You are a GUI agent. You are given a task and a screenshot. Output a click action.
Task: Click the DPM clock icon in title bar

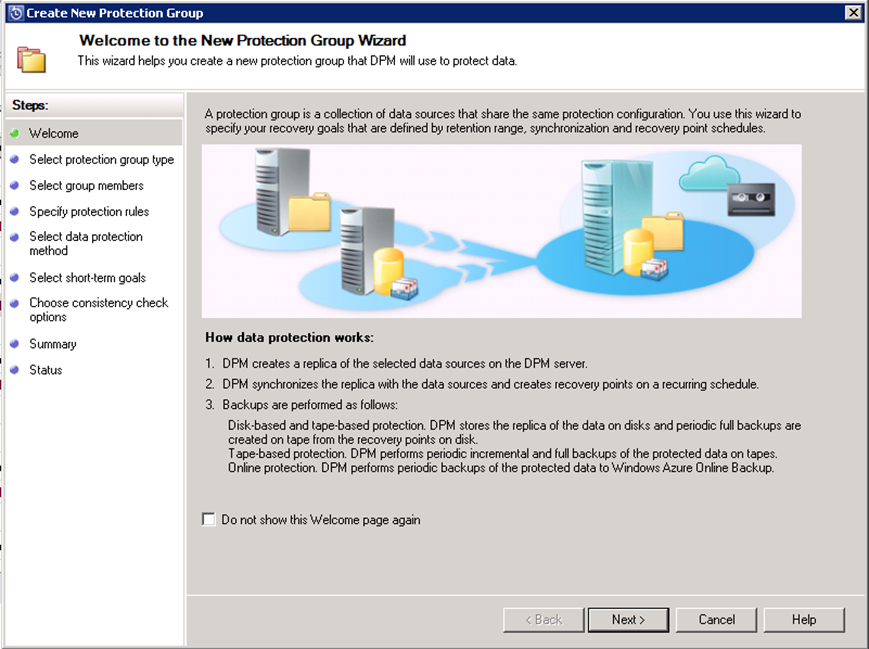(17, 13)
